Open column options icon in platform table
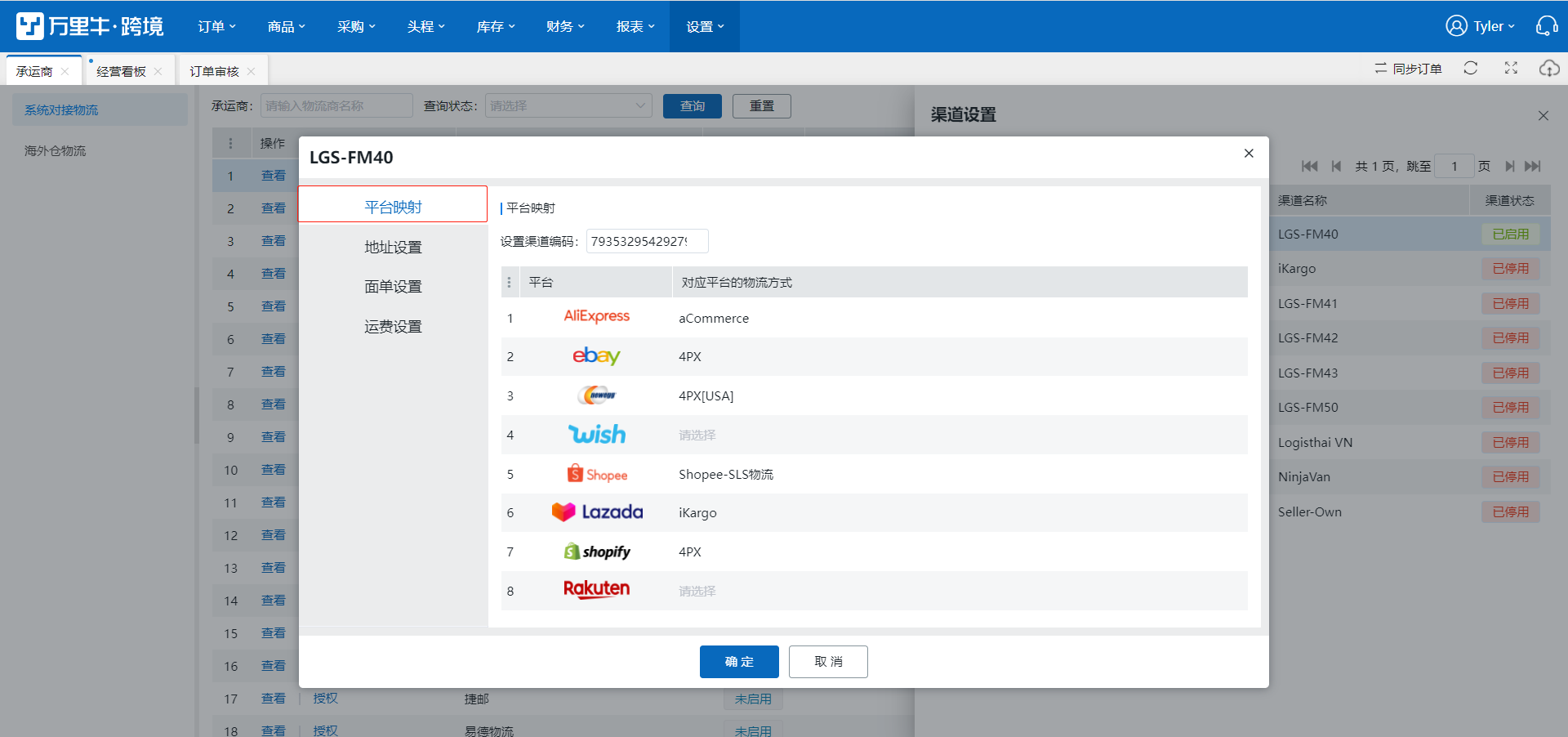Image resolution: width=1568 pixels, height=737 pixels. [509, 283]
